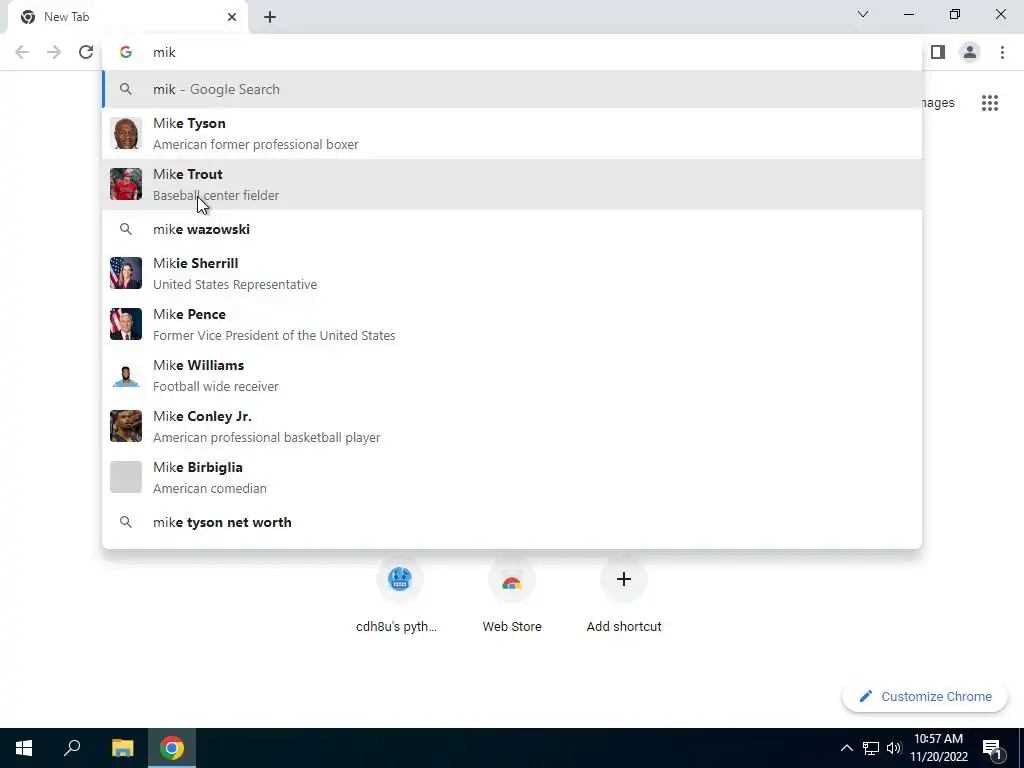Viewport: 1024px width, 768px height.
Task: Select the 'mike wazowski' suggestion
Action: 512,229
